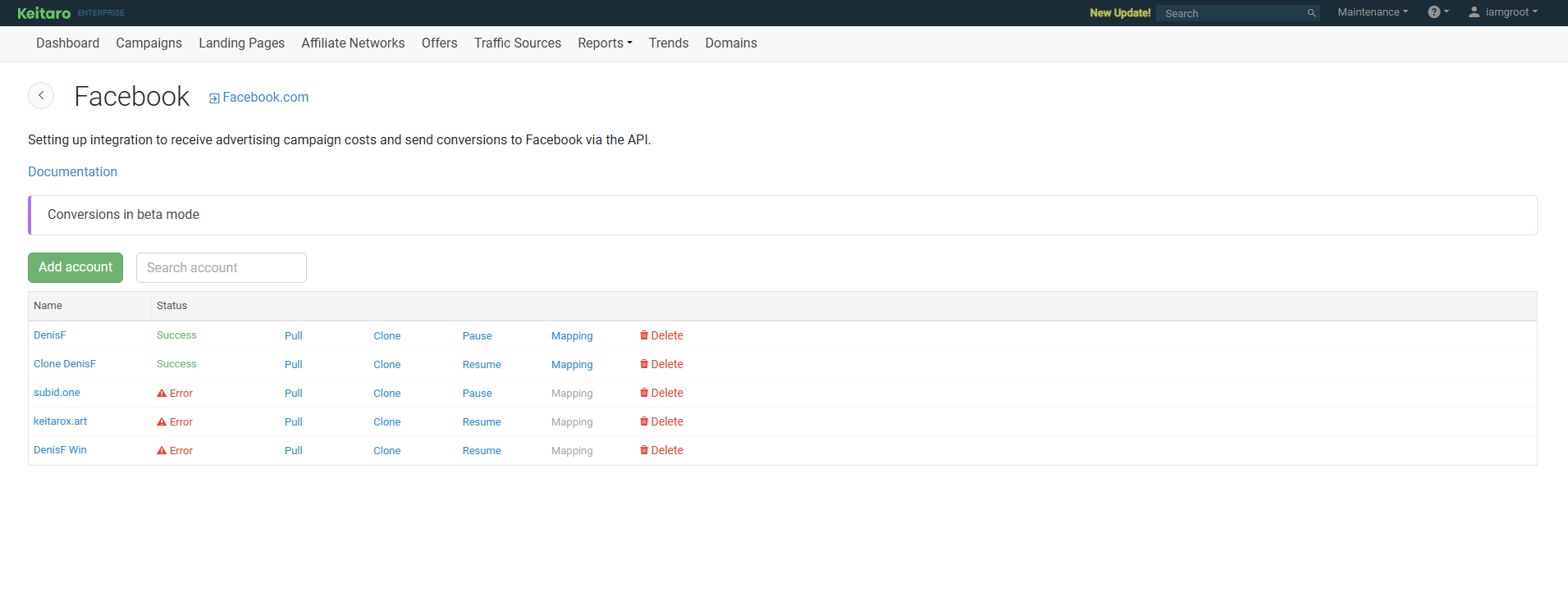Focus the Search account field
The image size is (1568, 592).
[222, 267]
